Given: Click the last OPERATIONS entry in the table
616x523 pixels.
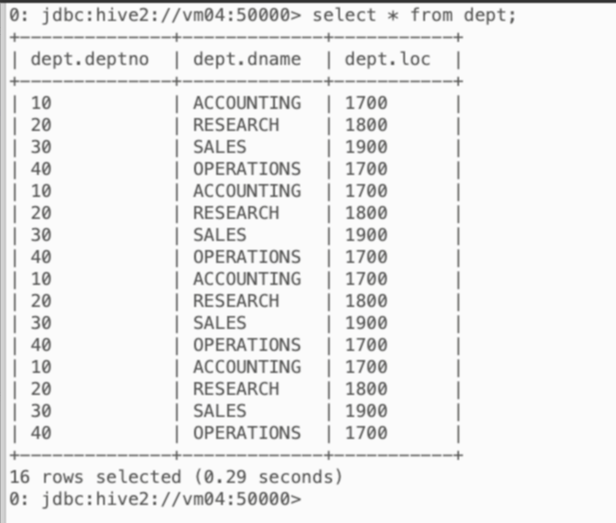Looking at the screenshot, I should [x=247, y=433].
